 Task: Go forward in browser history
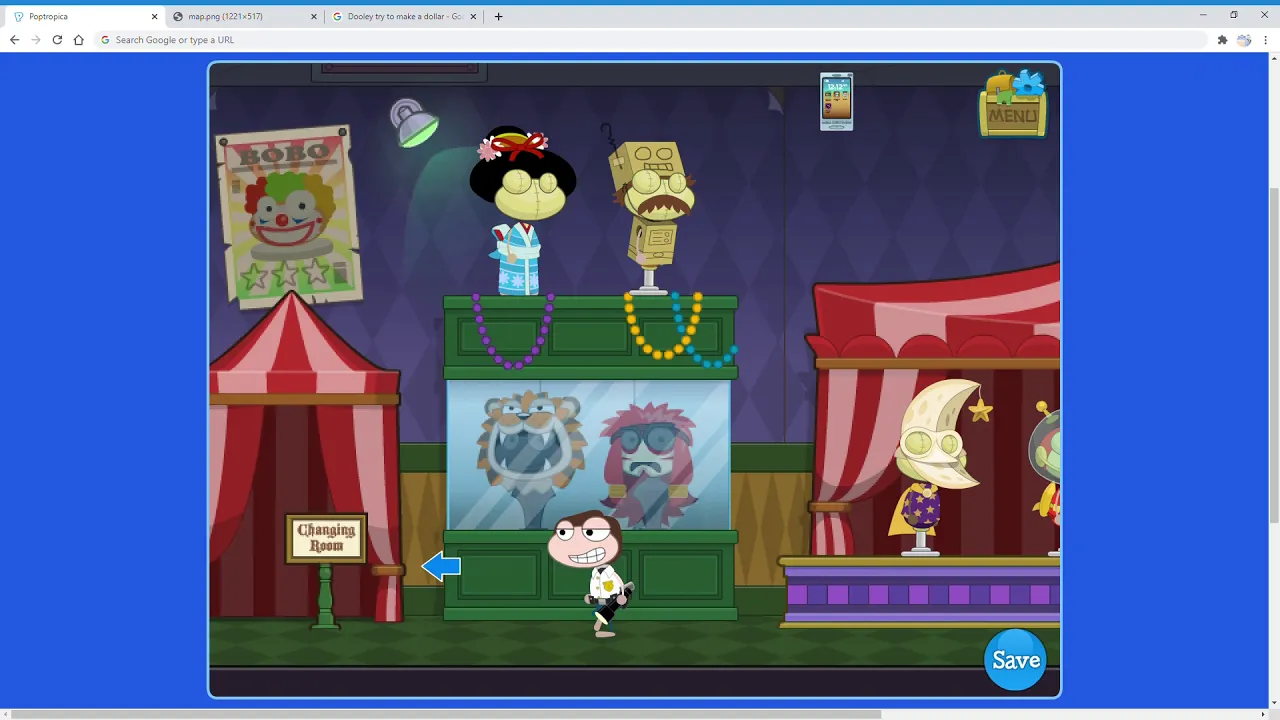[x=36, y=40]
